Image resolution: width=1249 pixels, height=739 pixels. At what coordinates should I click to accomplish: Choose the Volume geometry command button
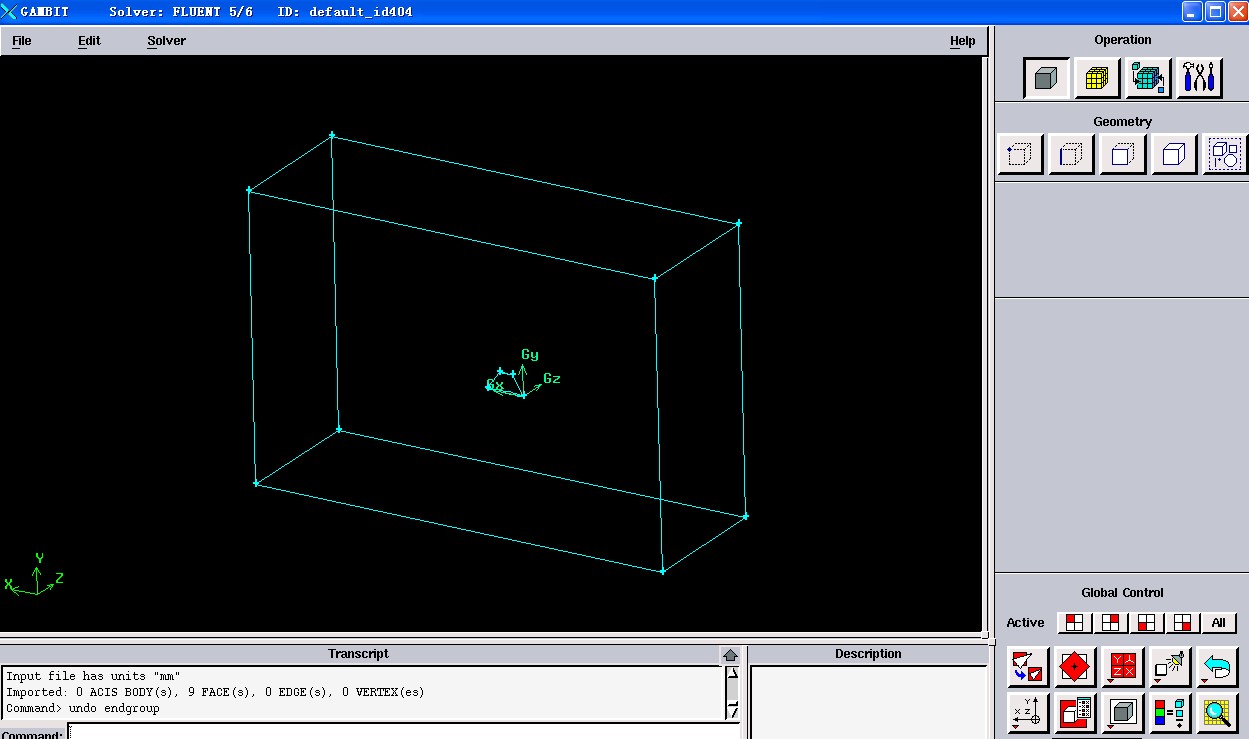point(1174,155)
